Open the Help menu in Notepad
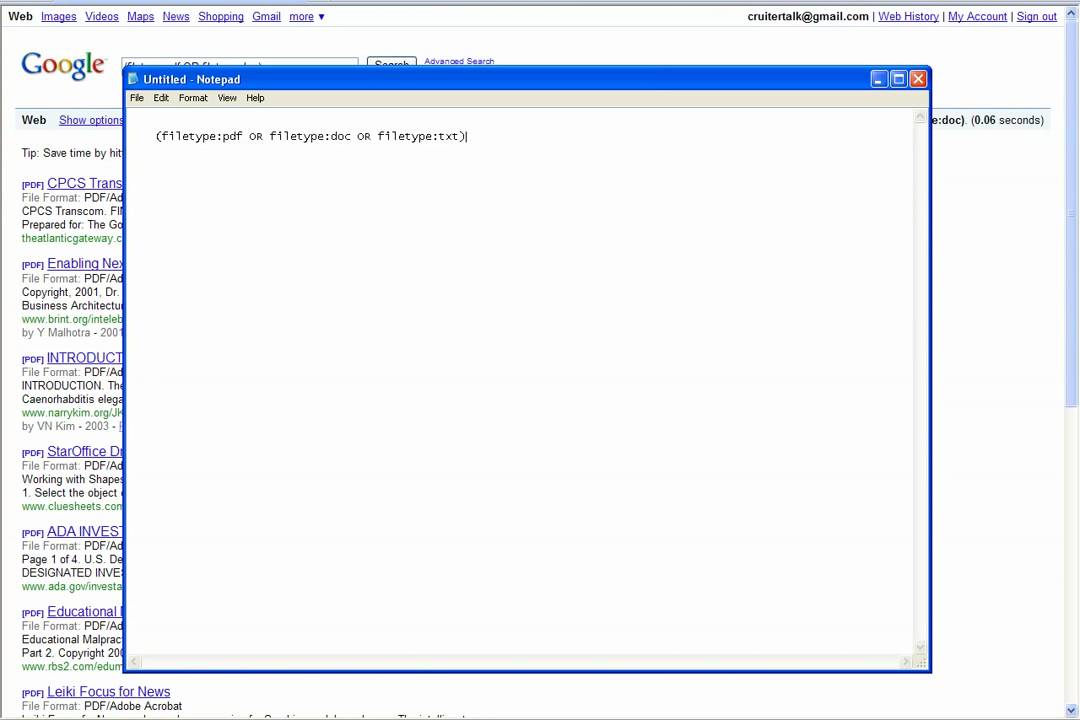Screen dimensions: 1080x720 tap(255, 98)
